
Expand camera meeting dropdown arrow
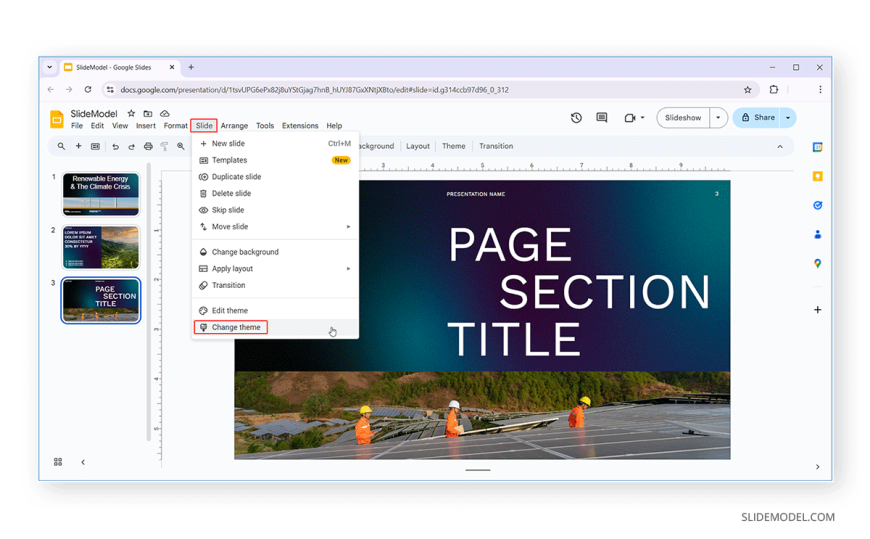click(x=643, y=118)
